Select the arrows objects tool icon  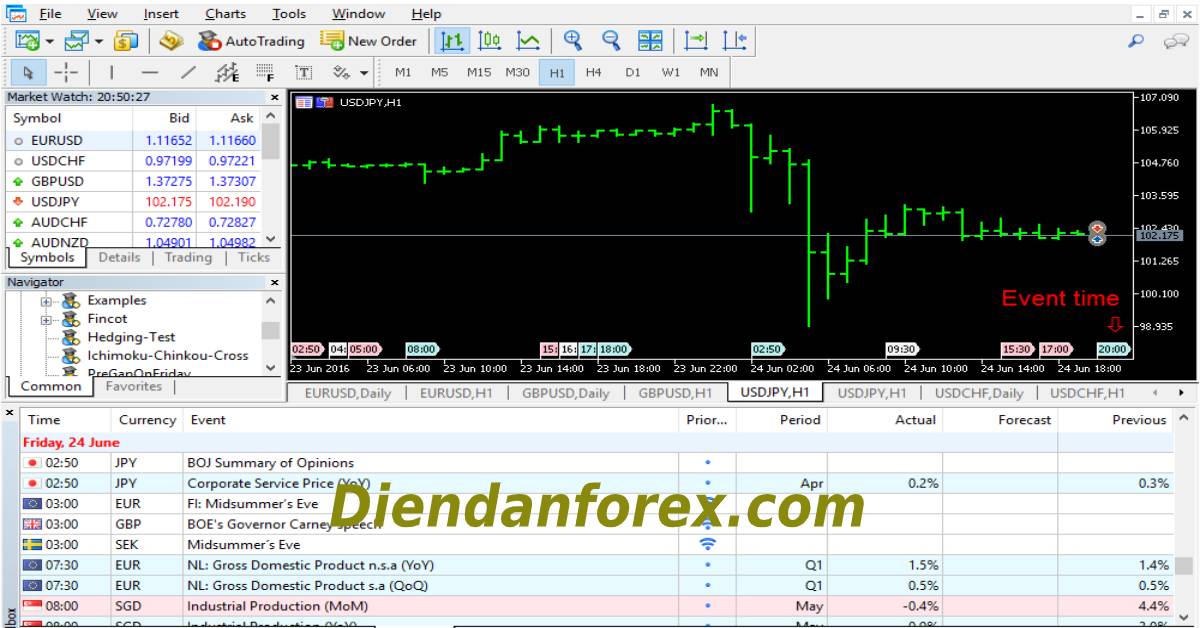341,72
